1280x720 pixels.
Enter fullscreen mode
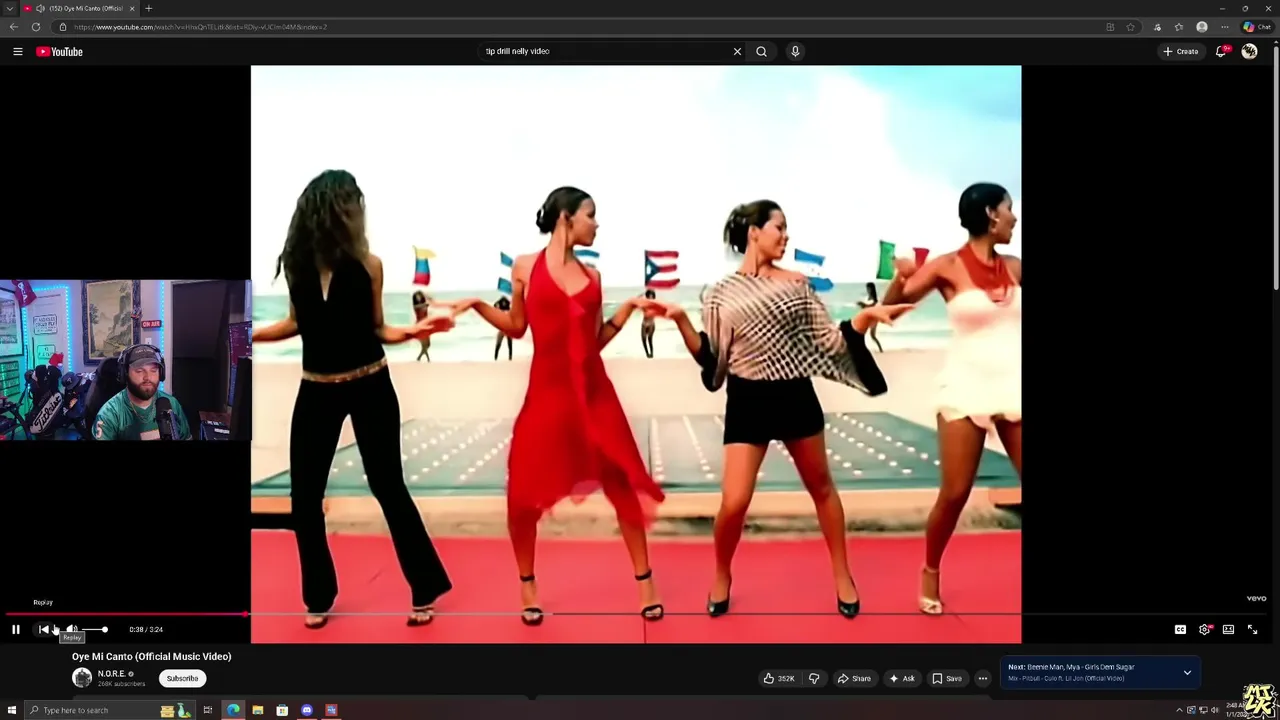[x=1252, y=629]
